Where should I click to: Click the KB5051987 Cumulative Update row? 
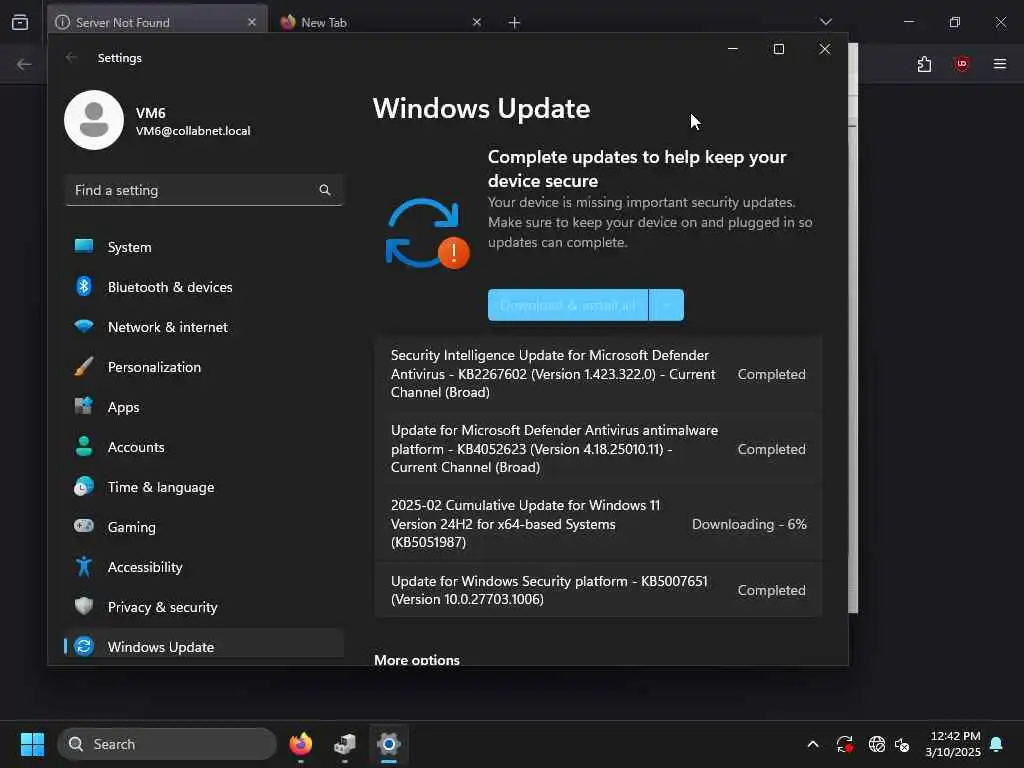coord(598,524)
